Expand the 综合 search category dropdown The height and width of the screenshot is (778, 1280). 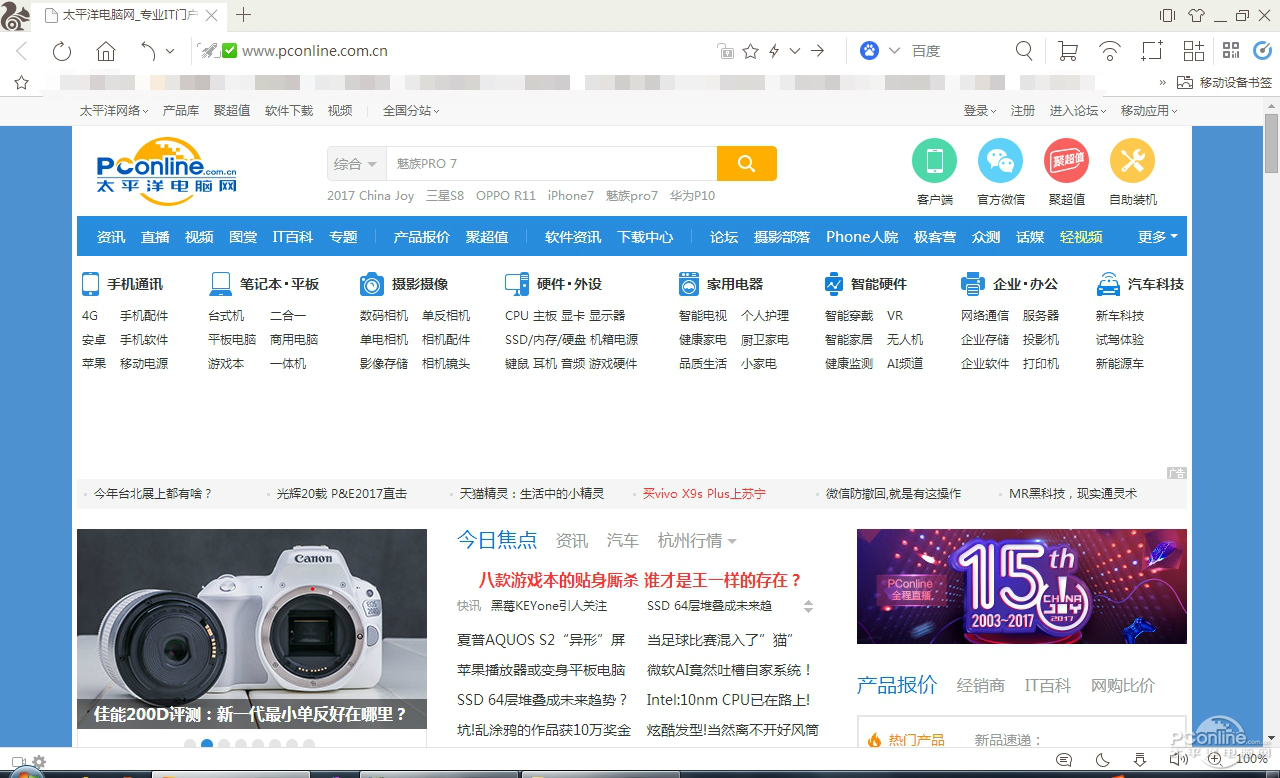tap(355, 164)
